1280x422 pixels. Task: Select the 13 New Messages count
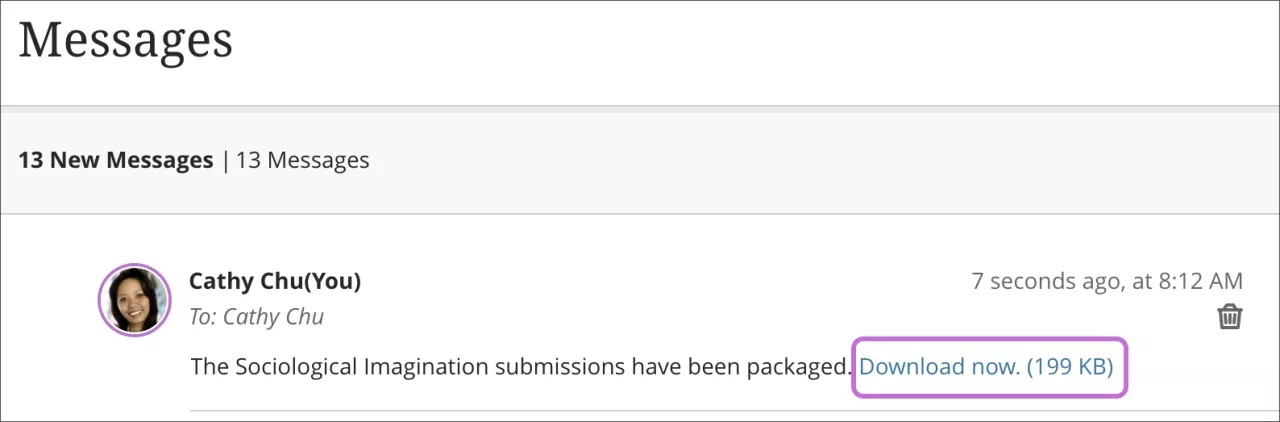[115, 160]
